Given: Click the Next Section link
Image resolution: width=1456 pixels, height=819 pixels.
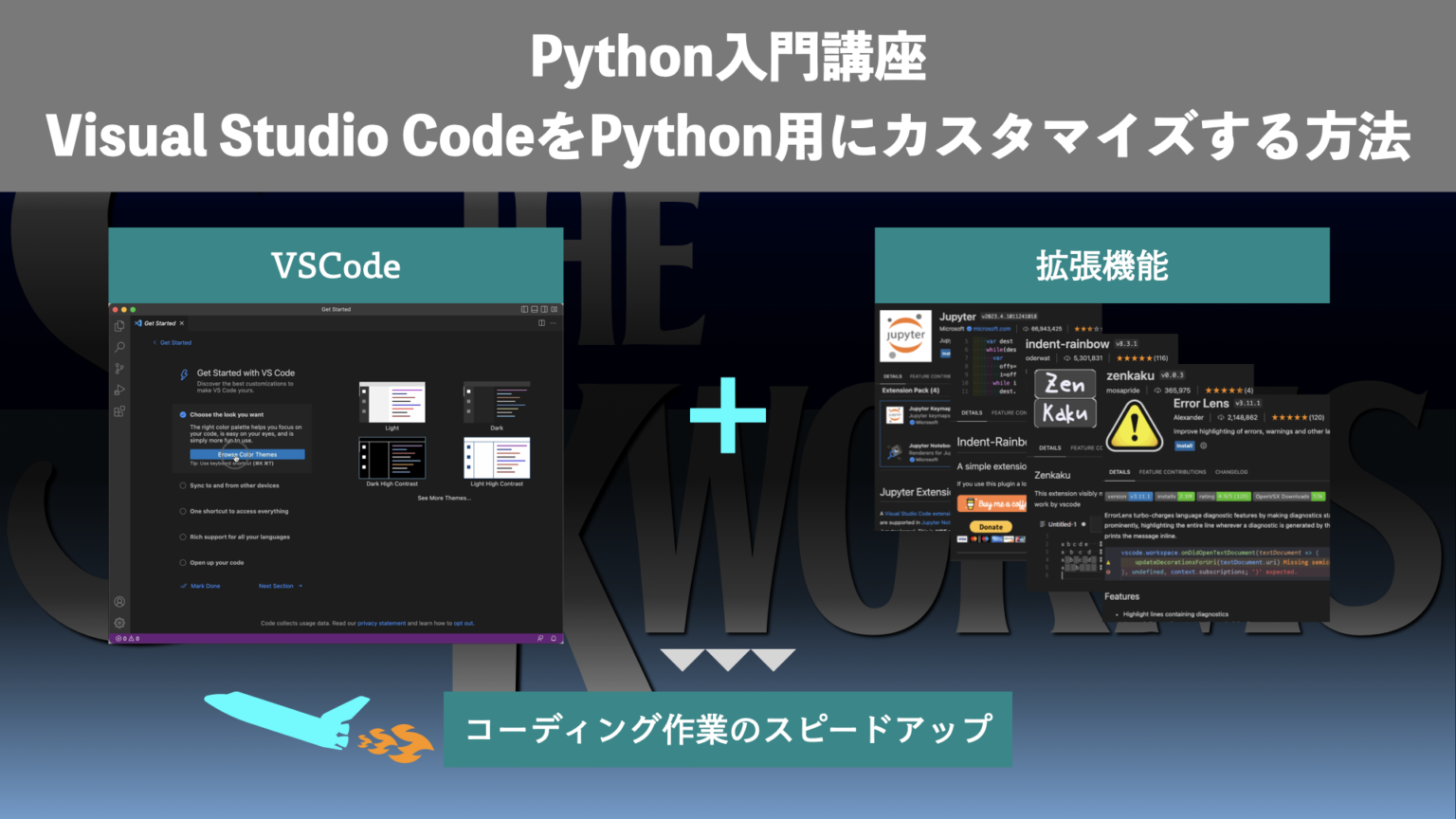Looking at the screenshot, I should (277, 586).
